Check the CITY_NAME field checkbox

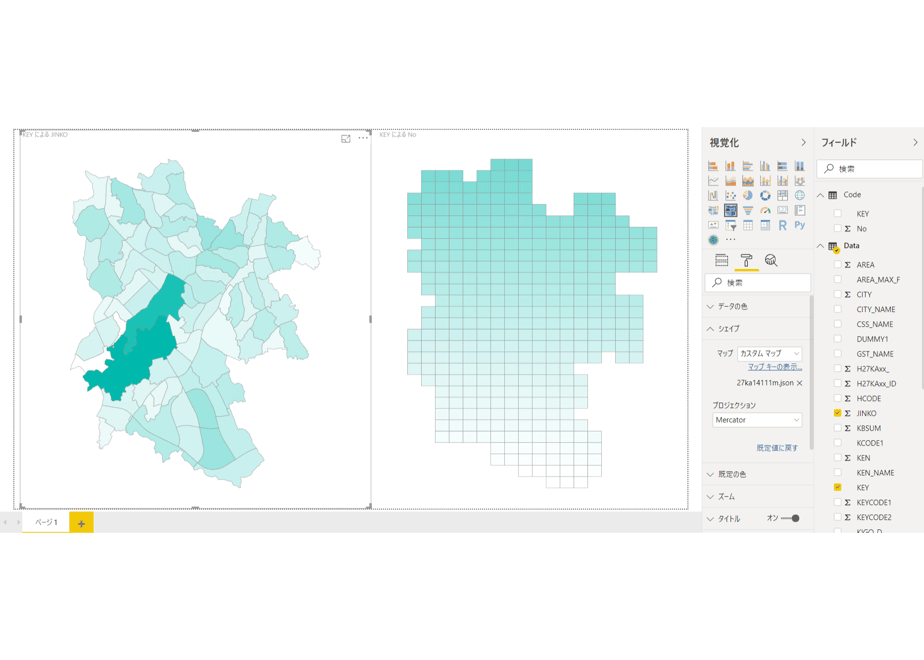[x=837, y=309]
